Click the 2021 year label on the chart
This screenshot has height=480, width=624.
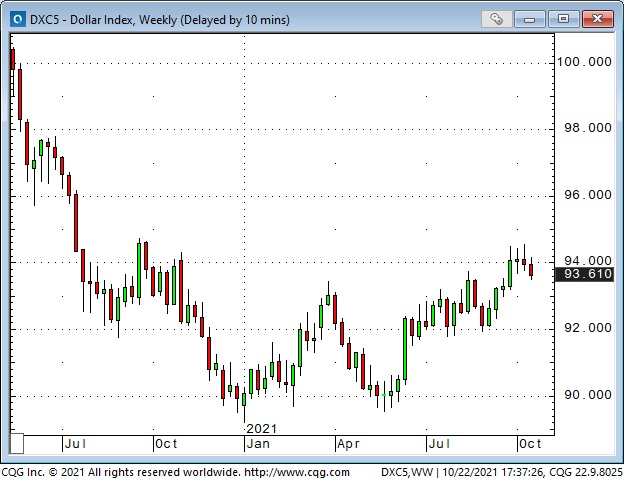point(261,429)
